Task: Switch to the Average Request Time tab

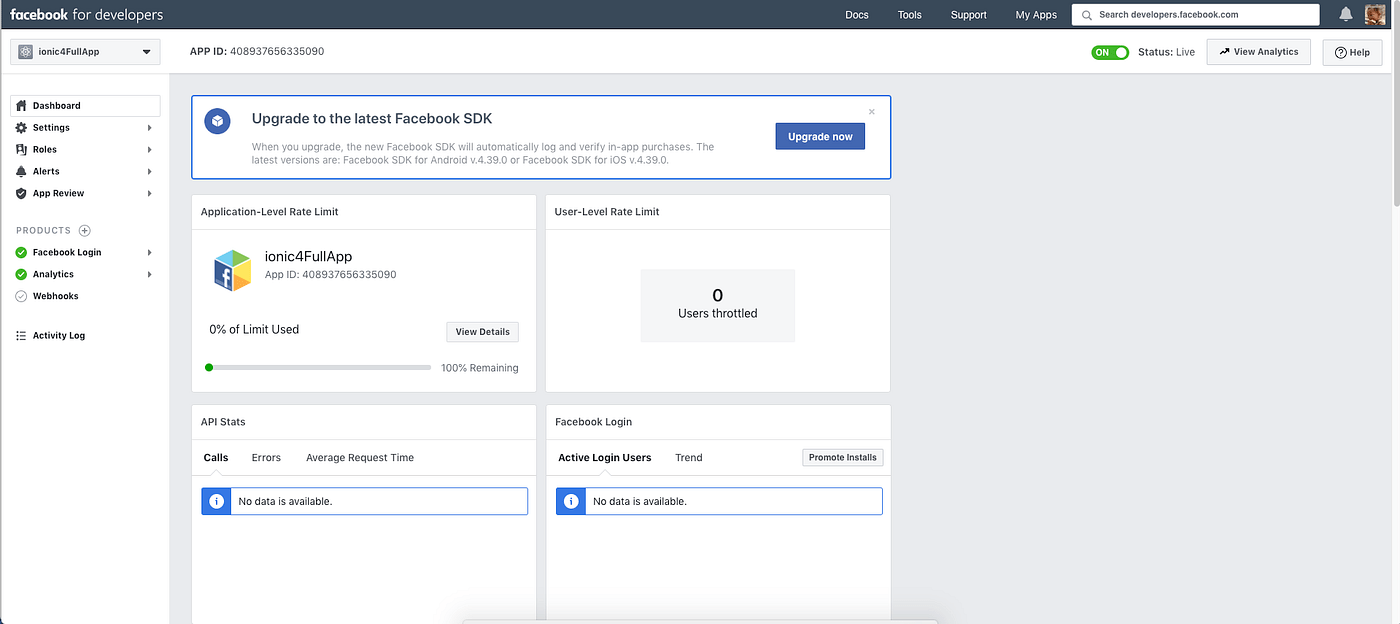Action: [x=360, y=458]
